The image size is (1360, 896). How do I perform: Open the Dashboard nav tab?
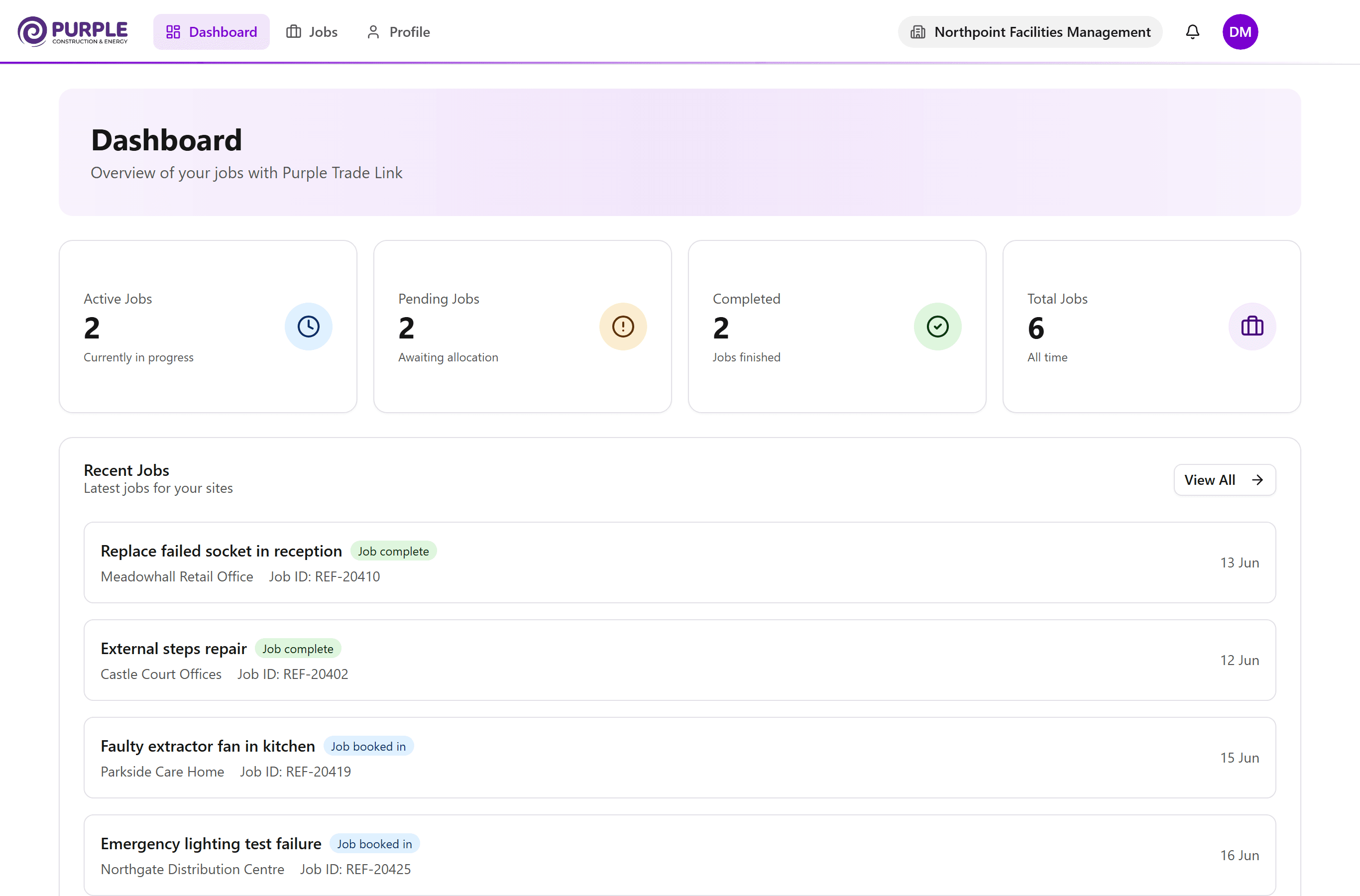coord(212,32)
